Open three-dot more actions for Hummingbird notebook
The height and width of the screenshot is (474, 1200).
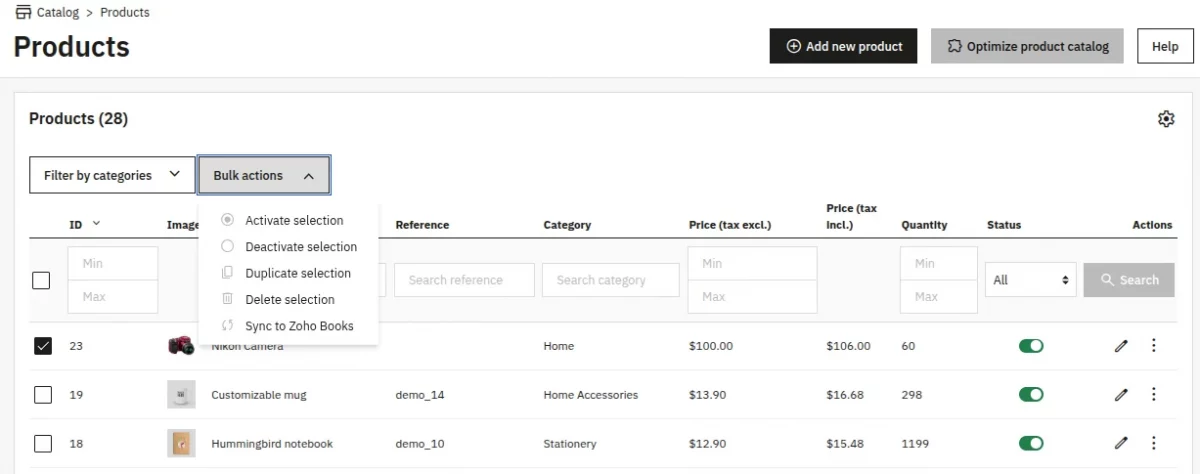(1153, 443)
